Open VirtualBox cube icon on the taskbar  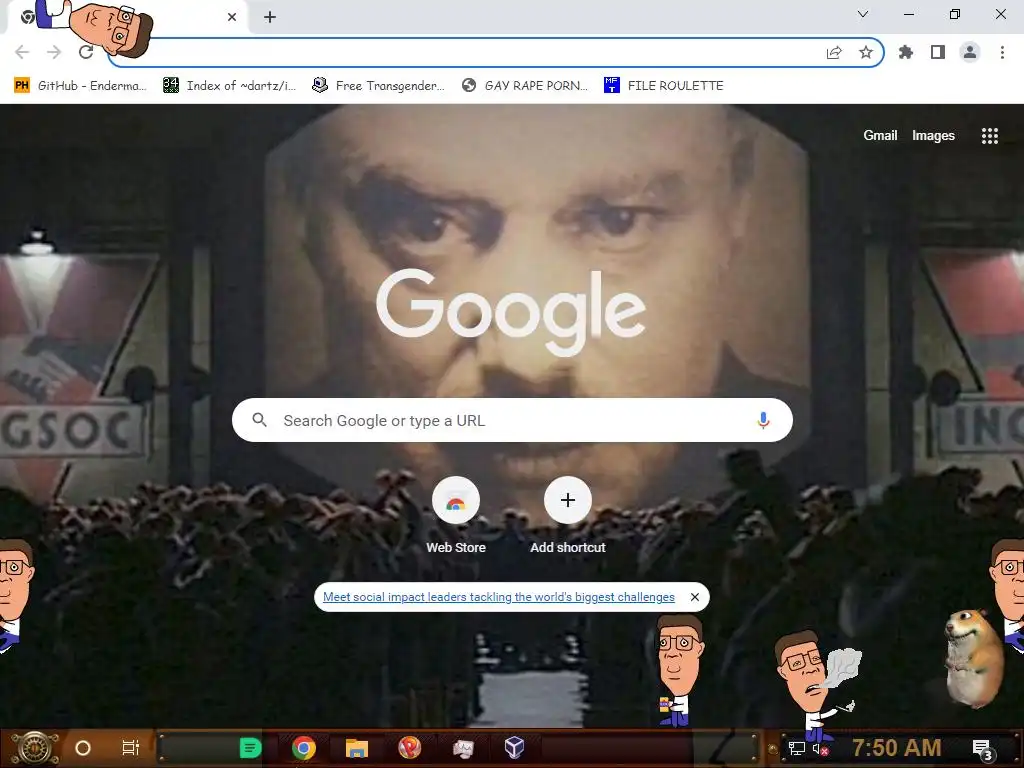click(515, 748)
